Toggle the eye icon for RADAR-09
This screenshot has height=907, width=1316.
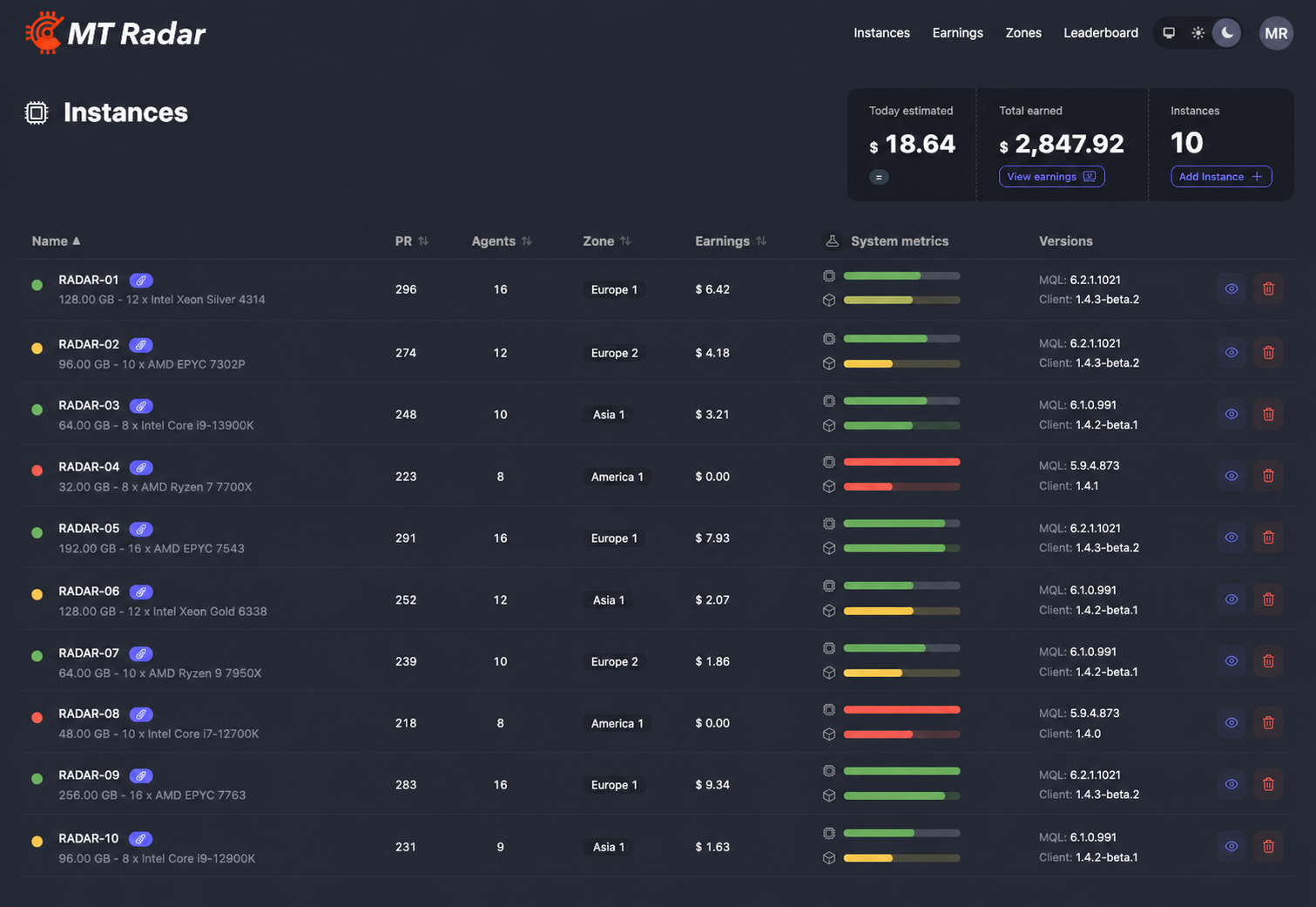coord(1232,784)
